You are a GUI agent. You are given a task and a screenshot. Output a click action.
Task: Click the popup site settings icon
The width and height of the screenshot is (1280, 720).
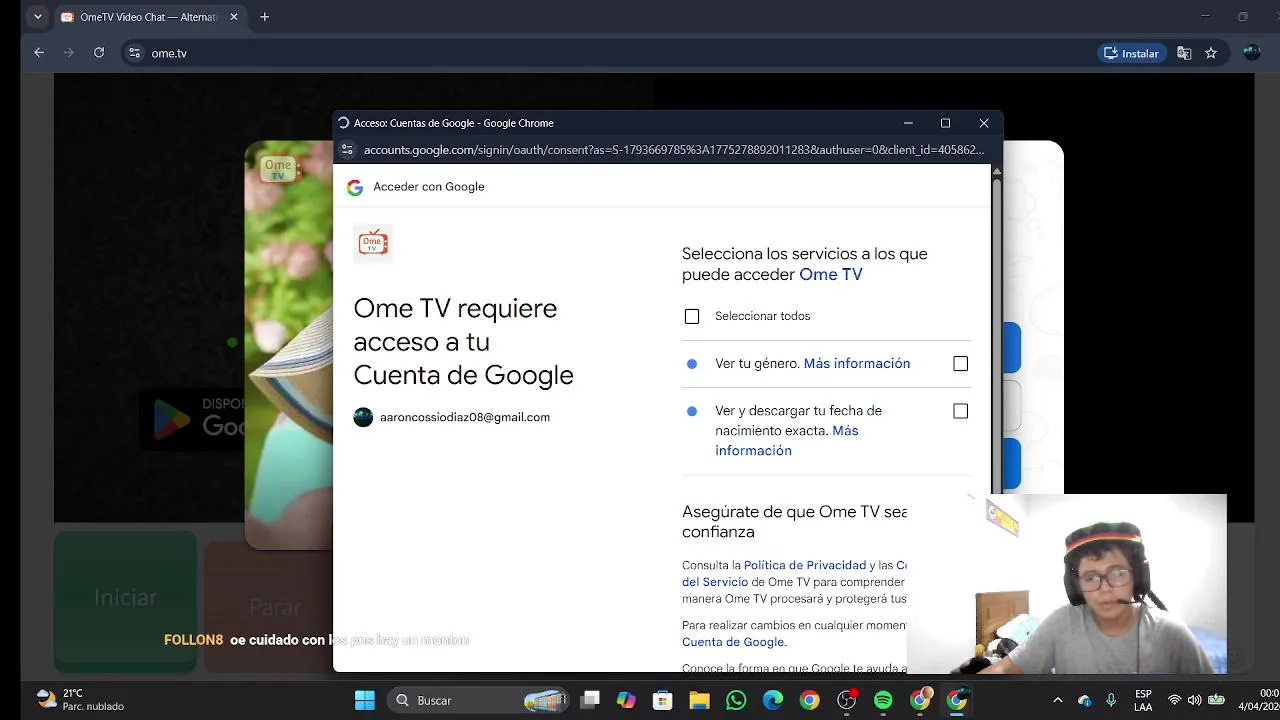click(347, 150)
